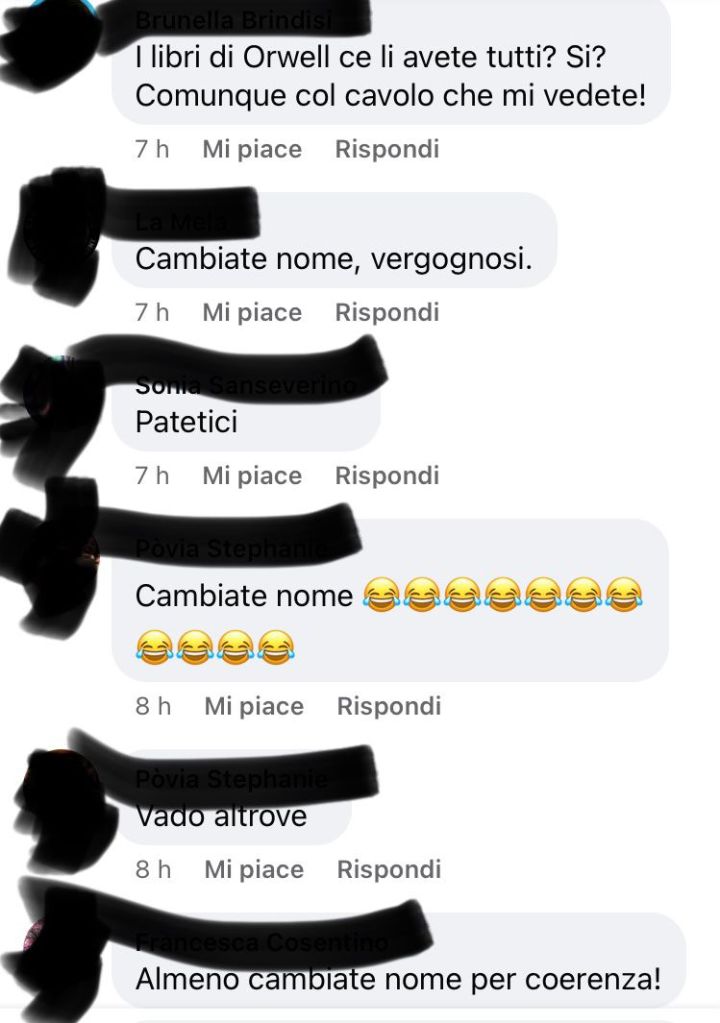Reply to the laughing emoji comment
720x1023 pixels.
click(x=389, y=706)
